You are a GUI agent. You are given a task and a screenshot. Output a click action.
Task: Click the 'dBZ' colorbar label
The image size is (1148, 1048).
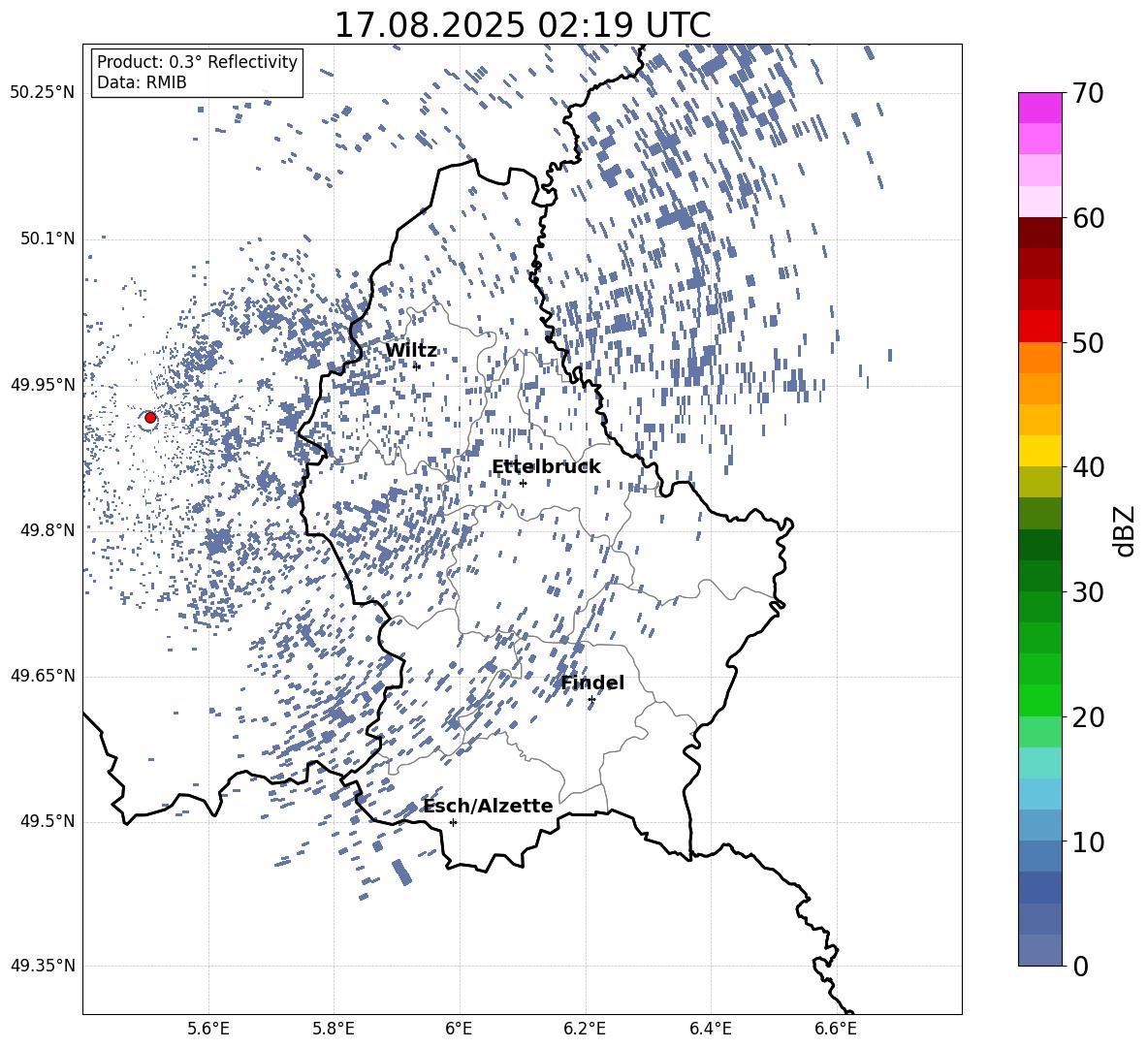pyautogui.click(x=1126, y=530)
